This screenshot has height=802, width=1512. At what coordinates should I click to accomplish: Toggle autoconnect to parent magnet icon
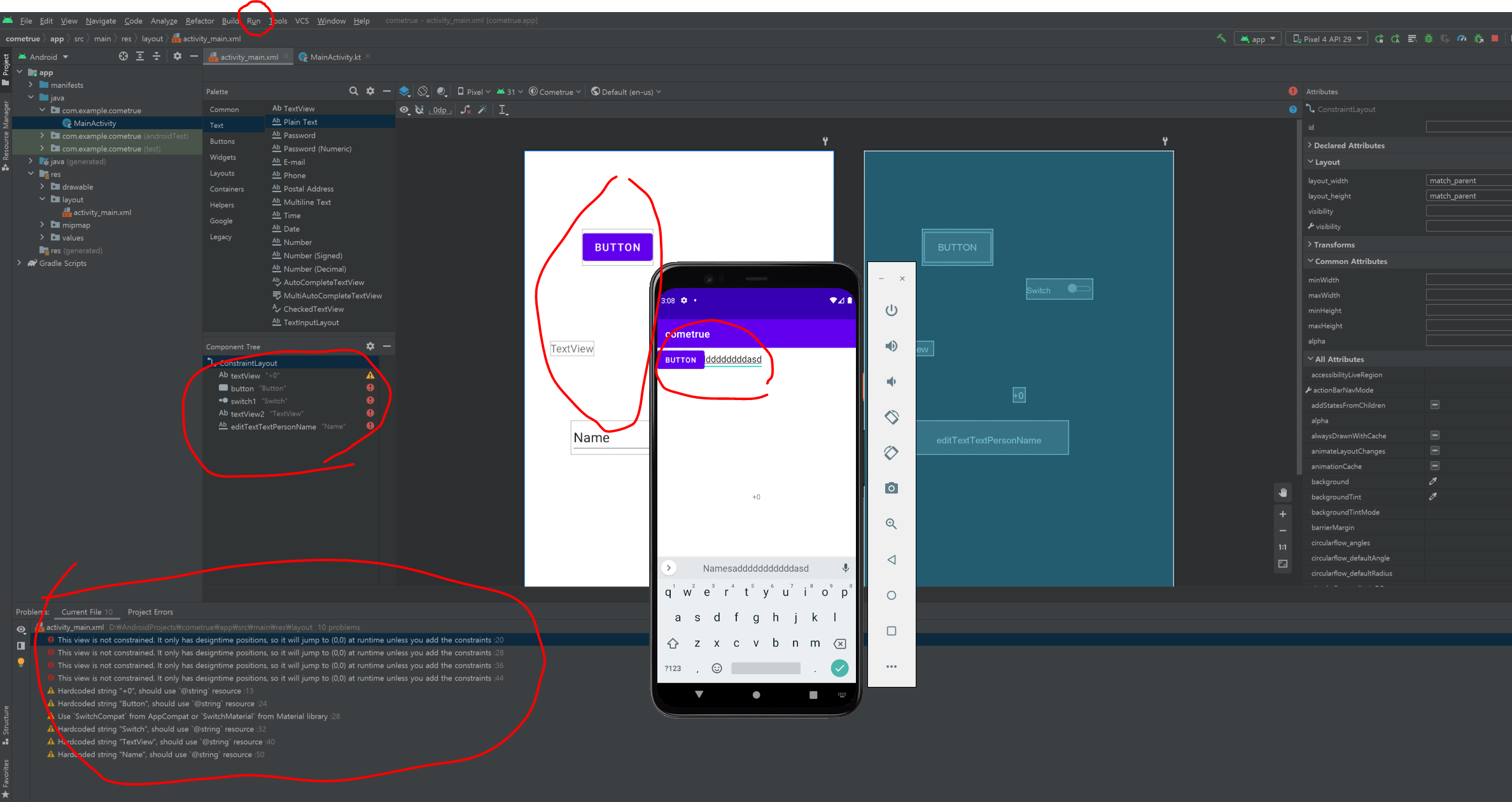(x=420, y=110)
